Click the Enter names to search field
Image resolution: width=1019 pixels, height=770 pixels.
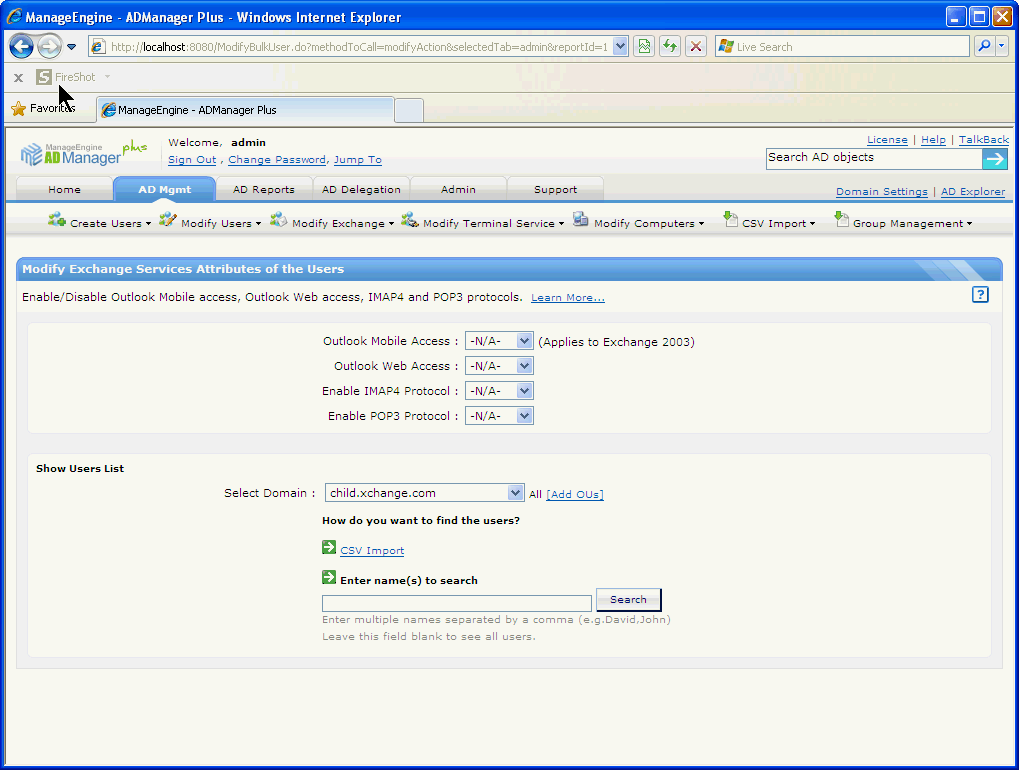(x=457, y=603)
